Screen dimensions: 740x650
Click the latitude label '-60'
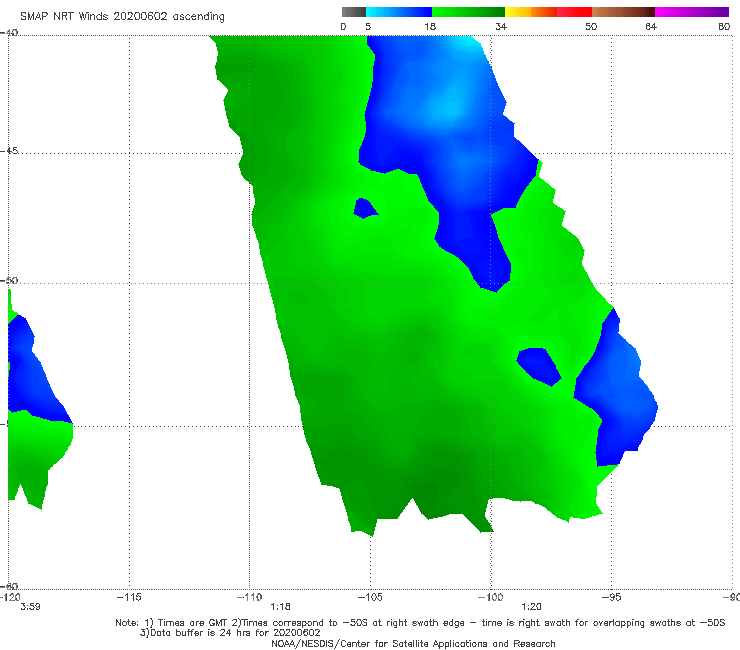coord(9,586)
